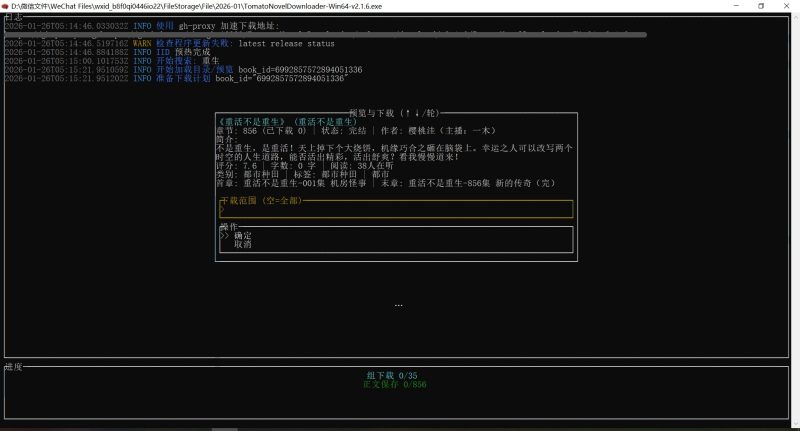Click the 章节: 856 (已下载 0) text
Screen dimensions: 800x431
[261, 131]
